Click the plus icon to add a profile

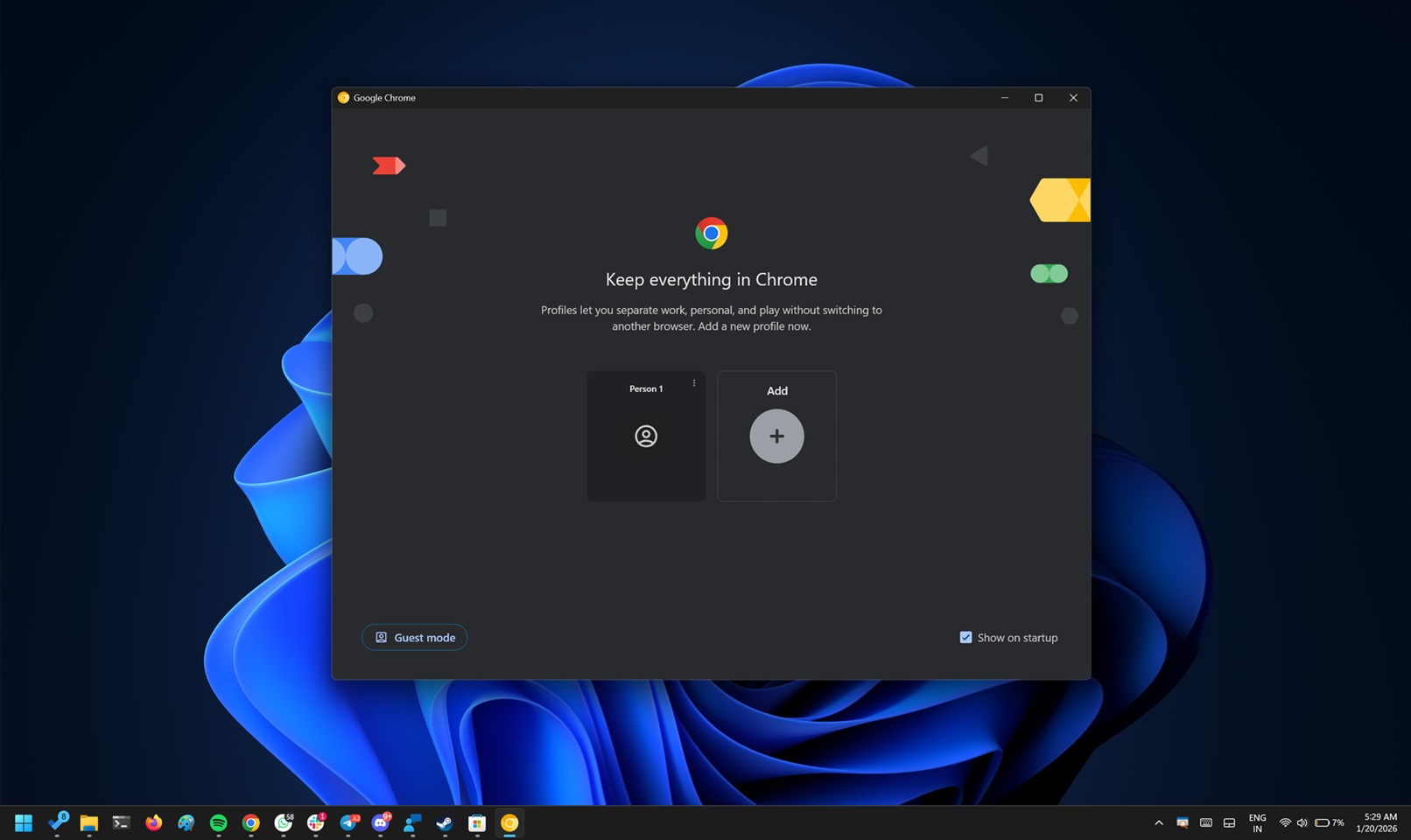pyautogui.click(x=776, y=436)
